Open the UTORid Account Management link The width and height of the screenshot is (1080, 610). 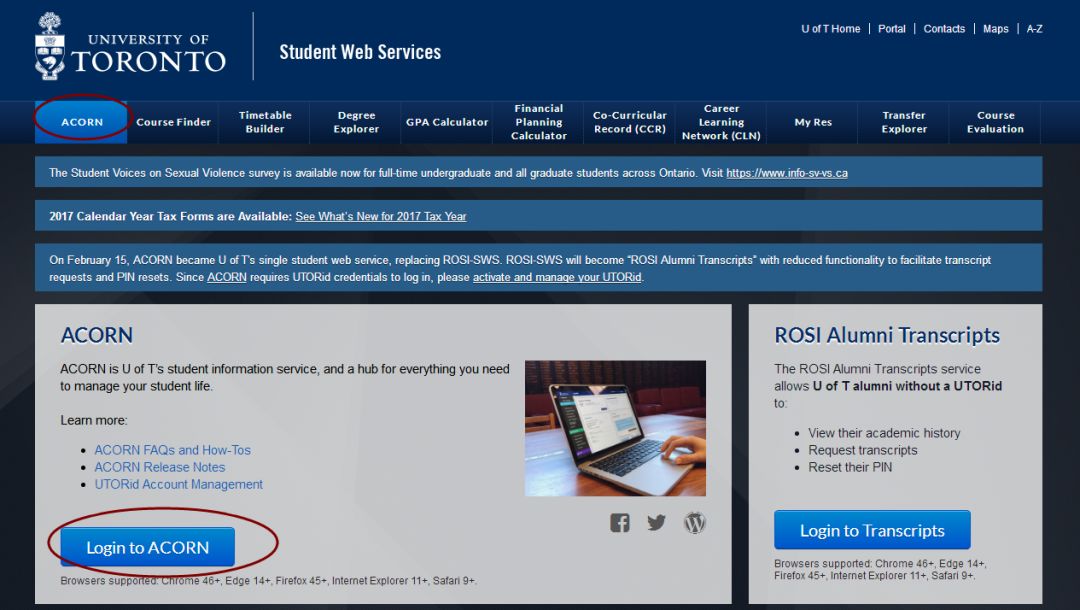pyautogui.click(x=178, y=484)
